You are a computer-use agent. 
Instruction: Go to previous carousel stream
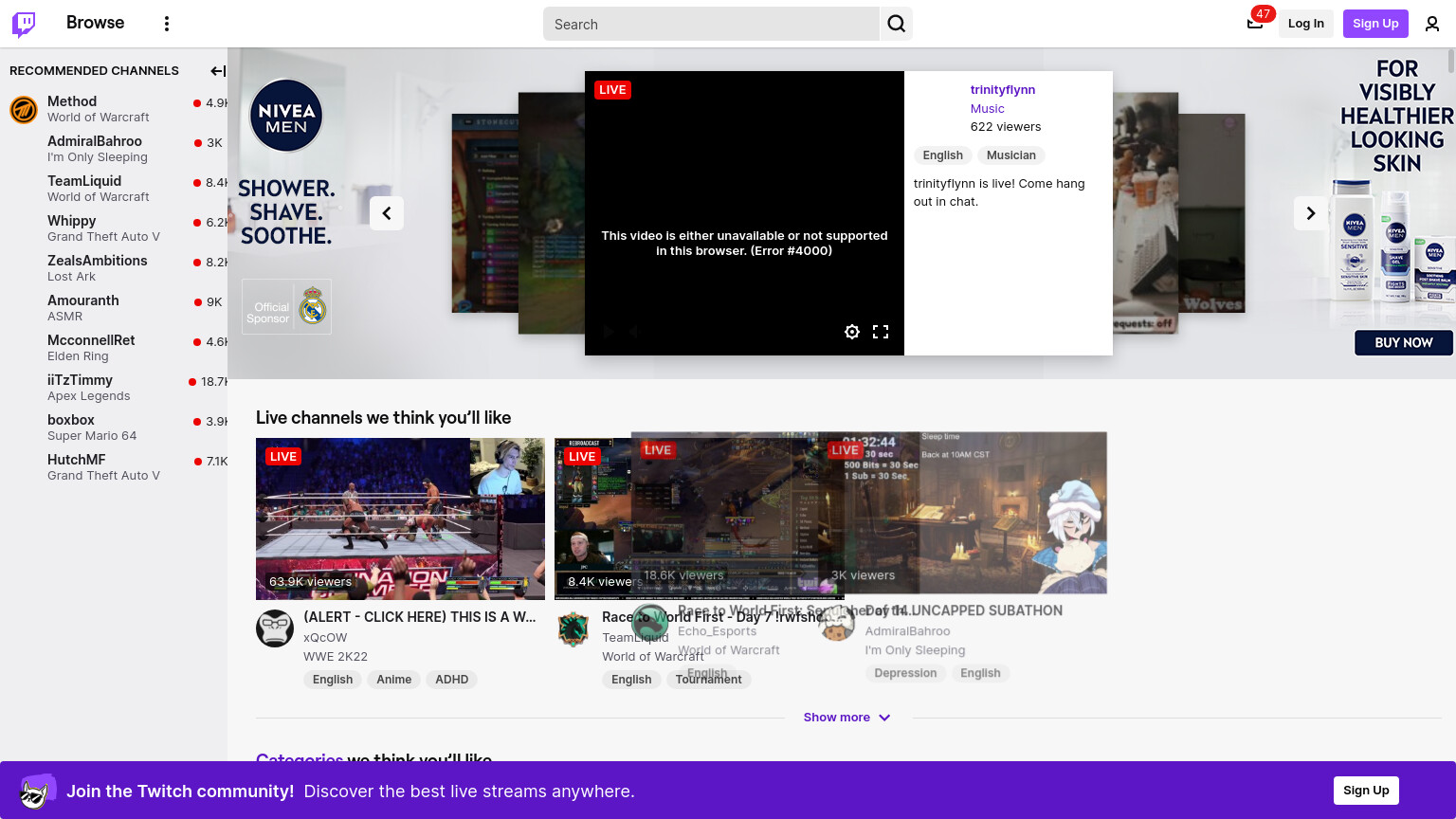387,213
